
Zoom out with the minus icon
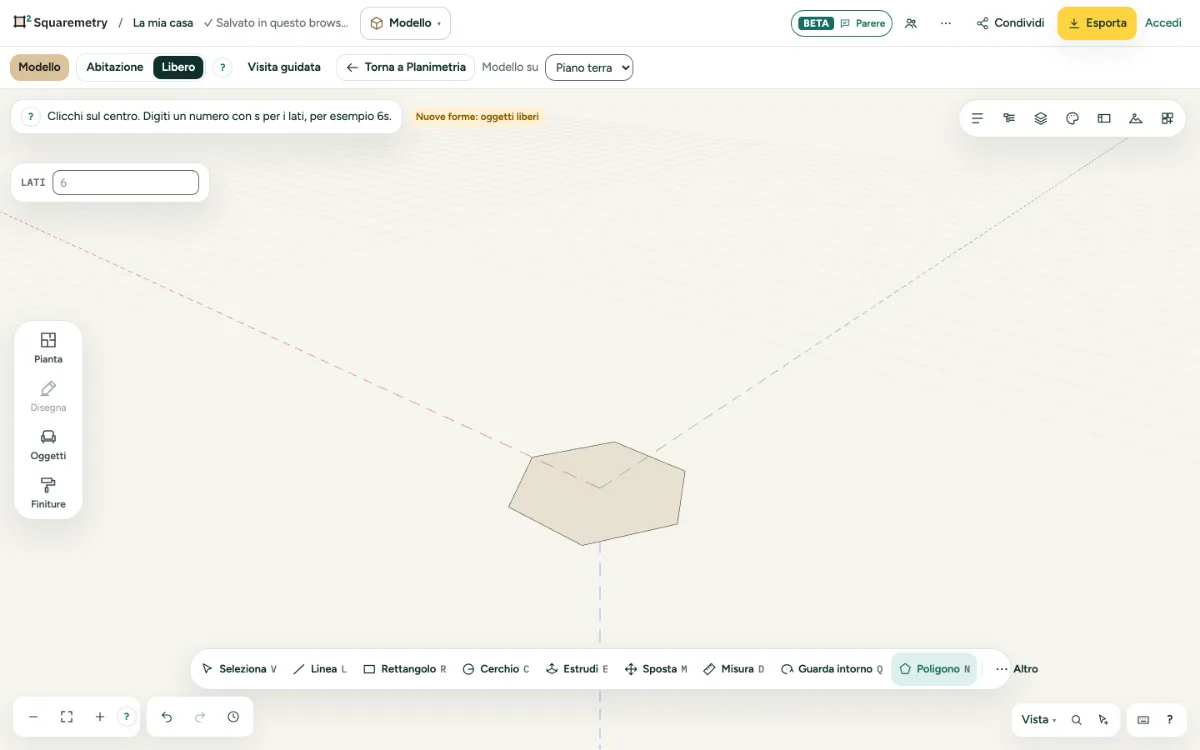click(x=33, y=717)
